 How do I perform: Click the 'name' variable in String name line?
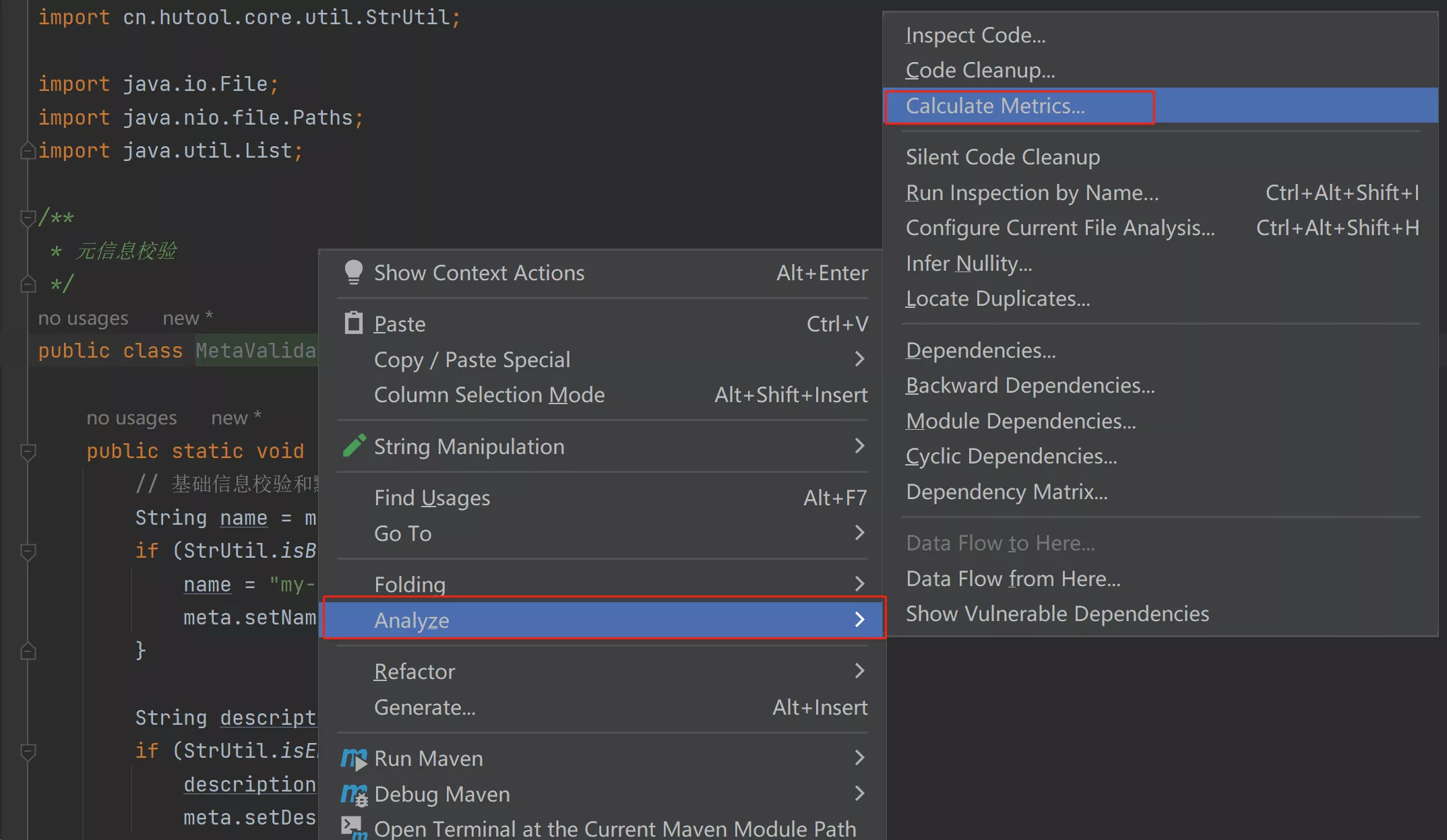243,518
